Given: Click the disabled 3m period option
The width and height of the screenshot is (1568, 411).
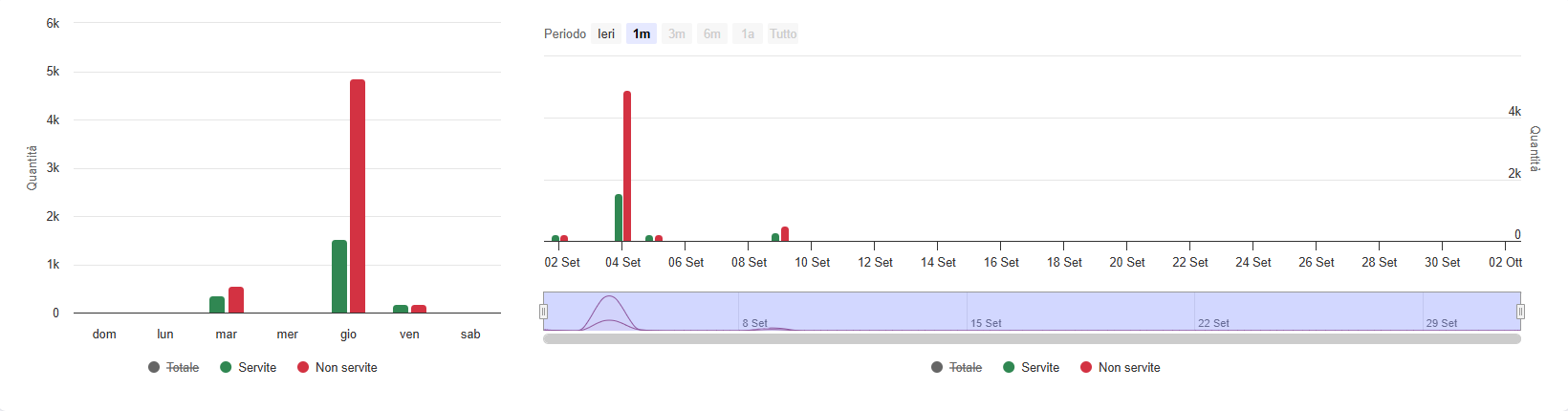Looking at the screenshot, I should click(677, 34).
